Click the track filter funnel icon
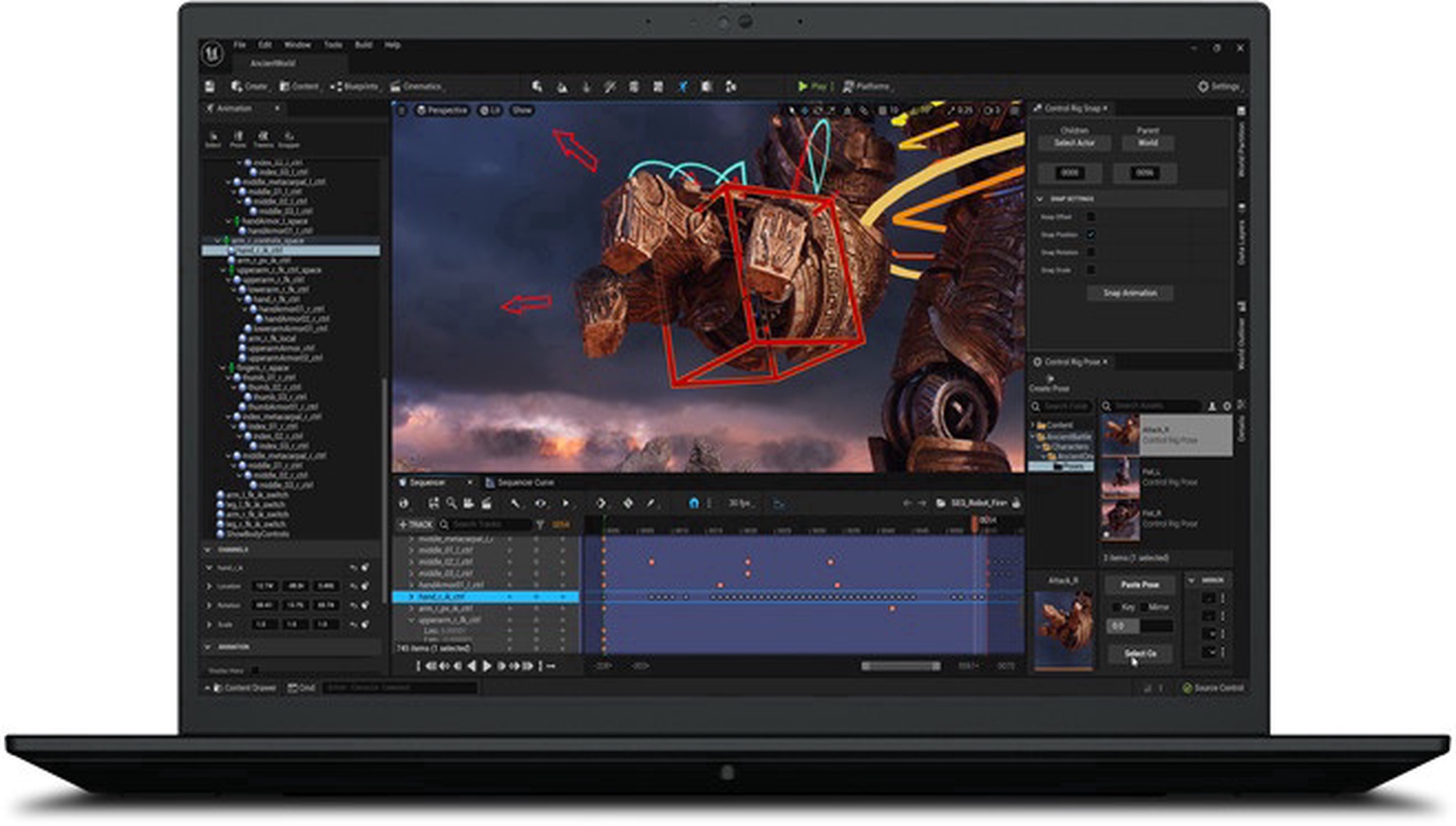 click(x=540, y=525)
